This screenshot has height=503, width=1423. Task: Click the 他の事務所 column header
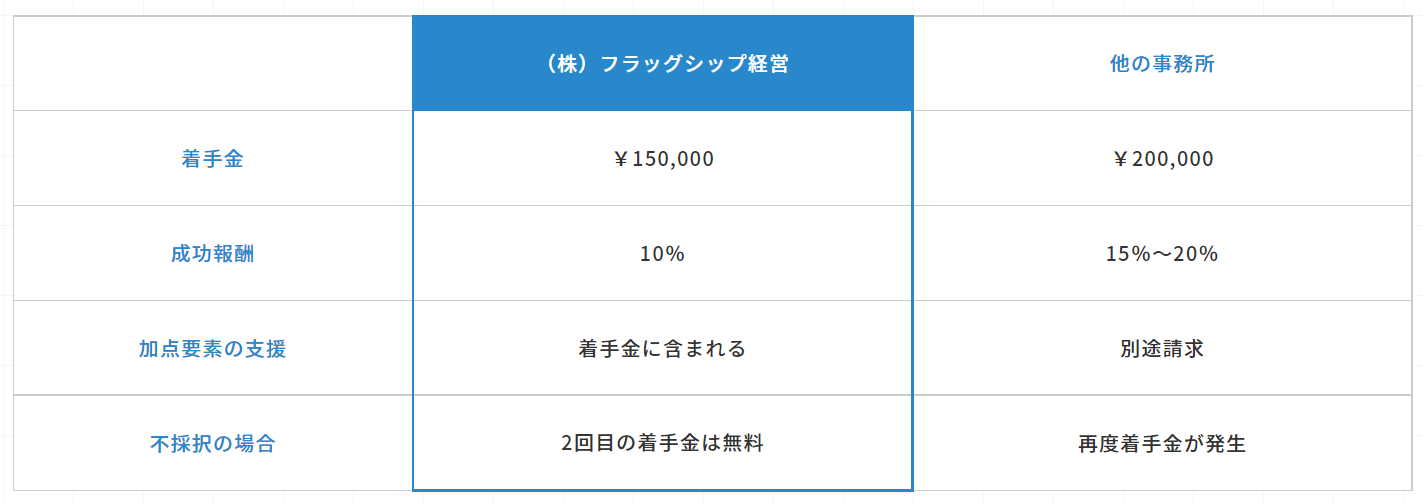(1162, 64)
